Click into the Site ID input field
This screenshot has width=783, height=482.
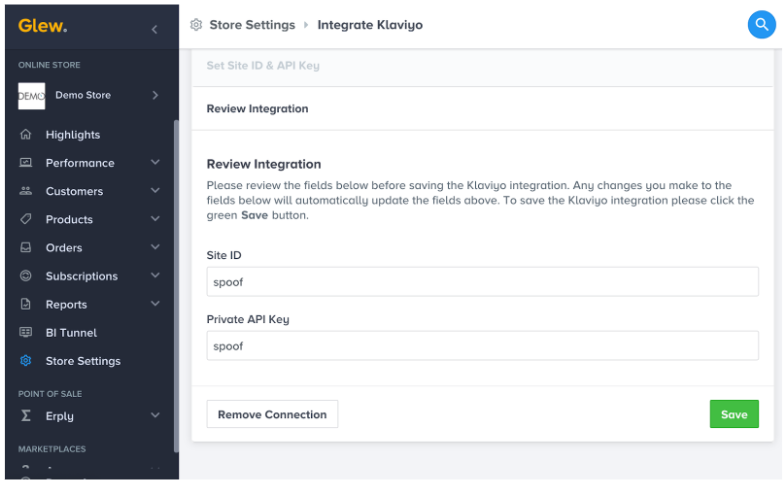(482, 282)
